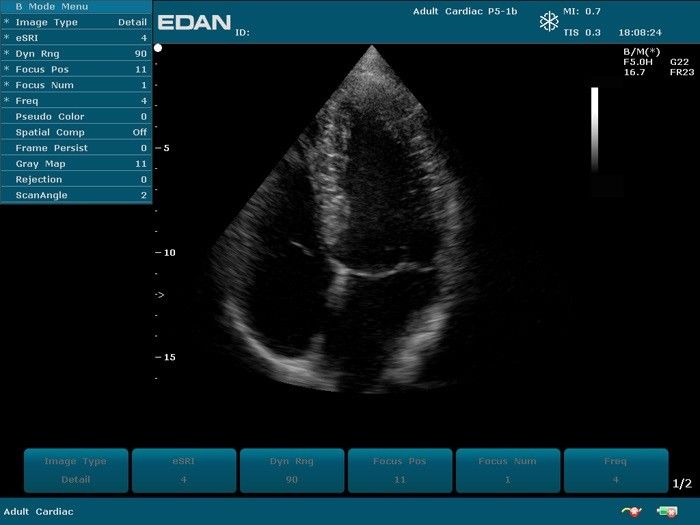Select Dyn Rng in the B Mode menu
700x525 pixels.
click(76, 53)
